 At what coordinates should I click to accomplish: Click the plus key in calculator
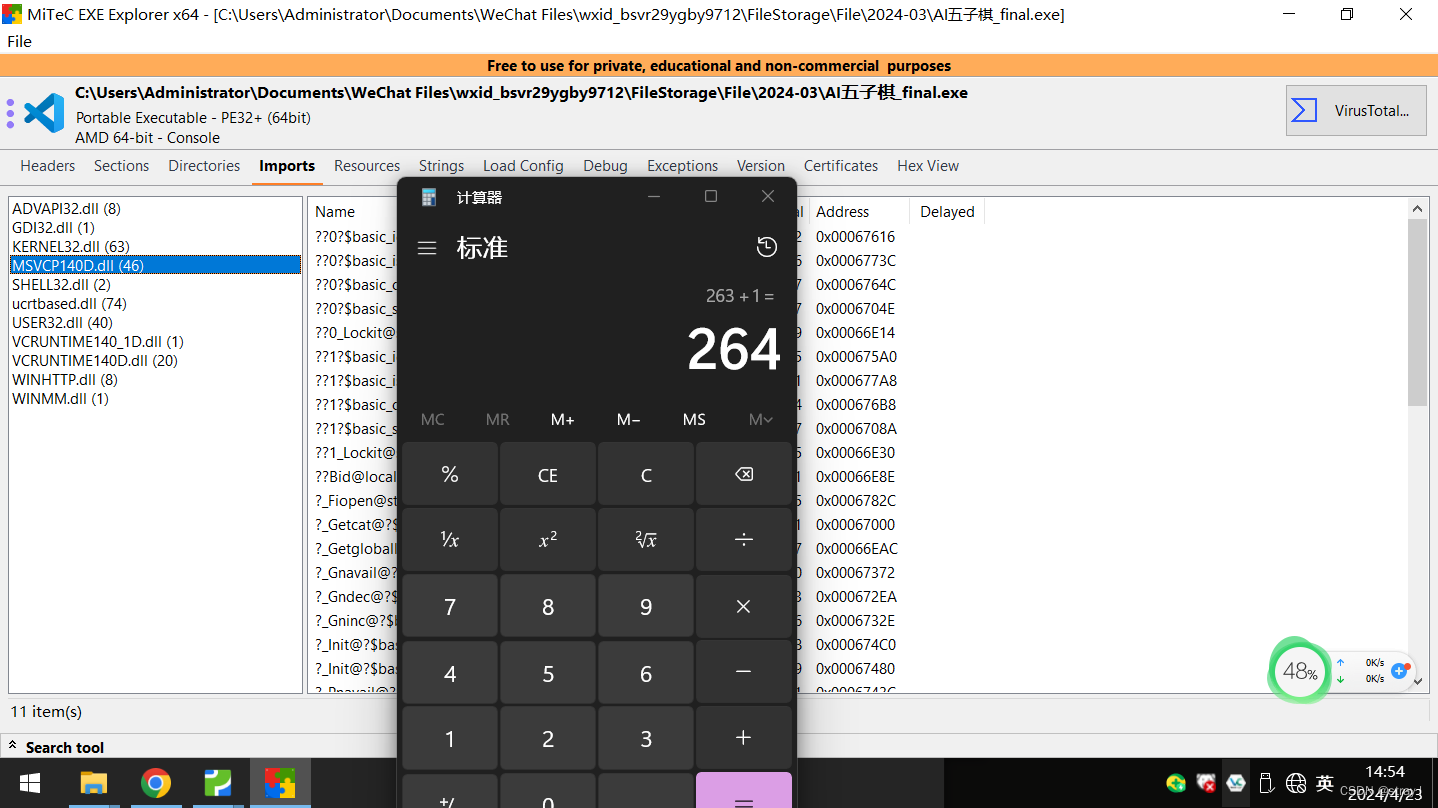pos(743,738)
